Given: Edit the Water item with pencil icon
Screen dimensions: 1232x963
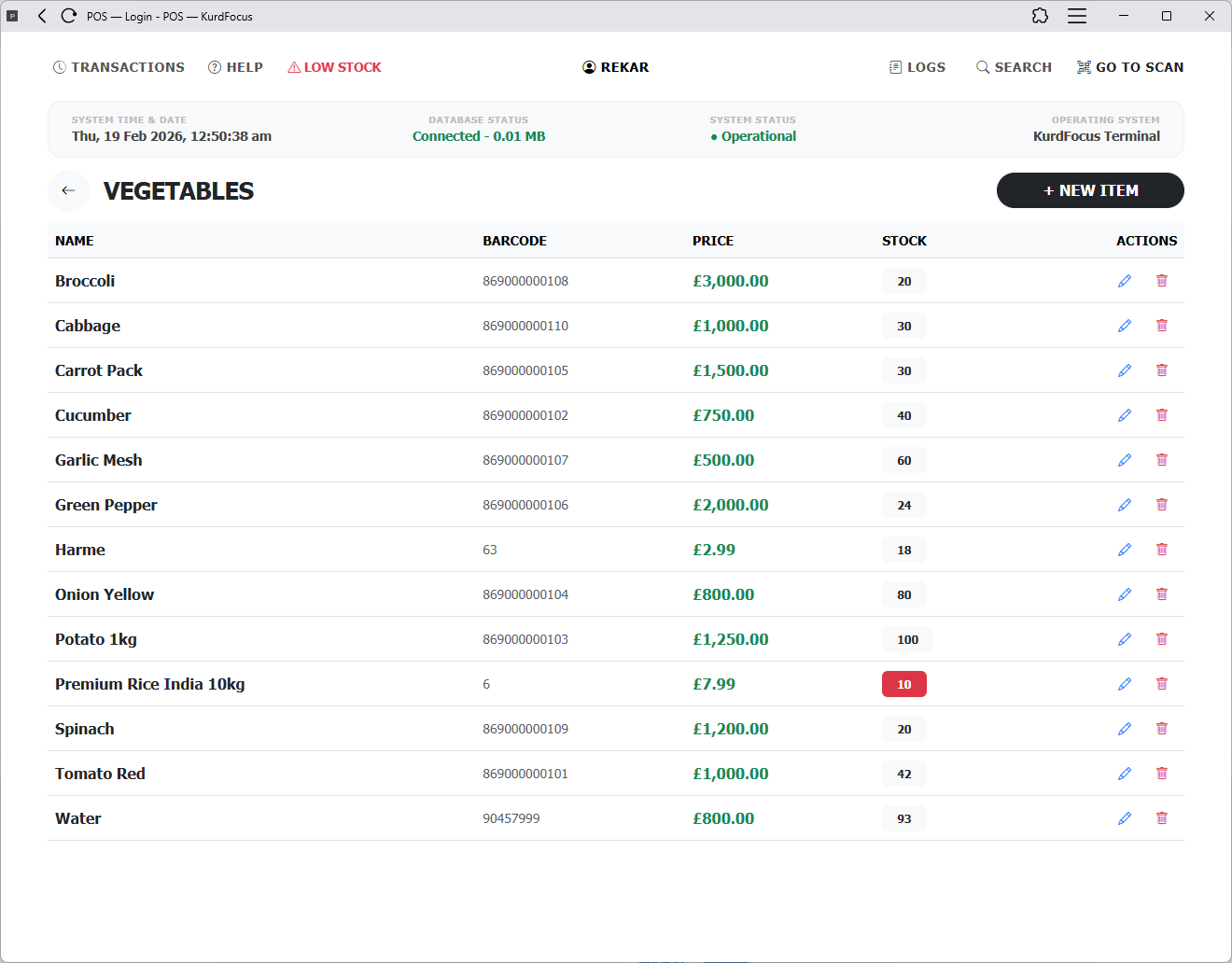Looking at the screenshot, I should point(1125,818).
